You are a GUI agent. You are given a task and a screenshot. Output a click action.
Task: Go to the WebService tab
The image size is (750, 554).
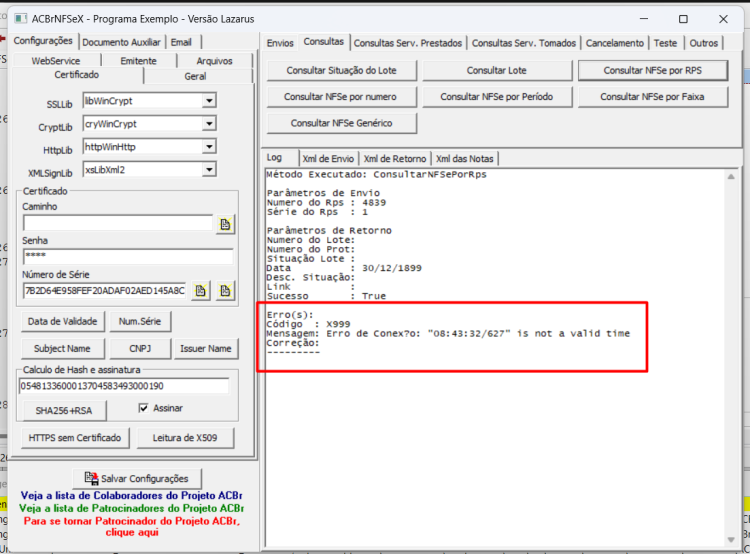click(56, 61)
